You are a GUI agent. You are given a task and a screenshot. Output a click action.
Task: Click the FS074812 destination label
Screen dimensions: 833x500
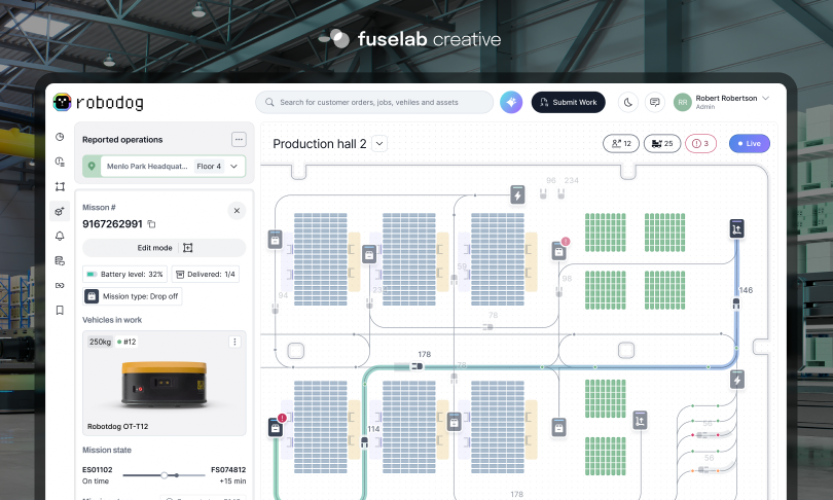point(228,470)
